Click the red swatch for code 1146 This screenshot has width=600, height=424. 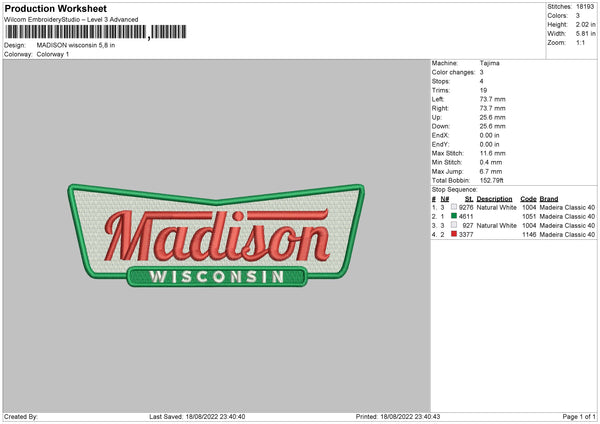coord(454,234)
